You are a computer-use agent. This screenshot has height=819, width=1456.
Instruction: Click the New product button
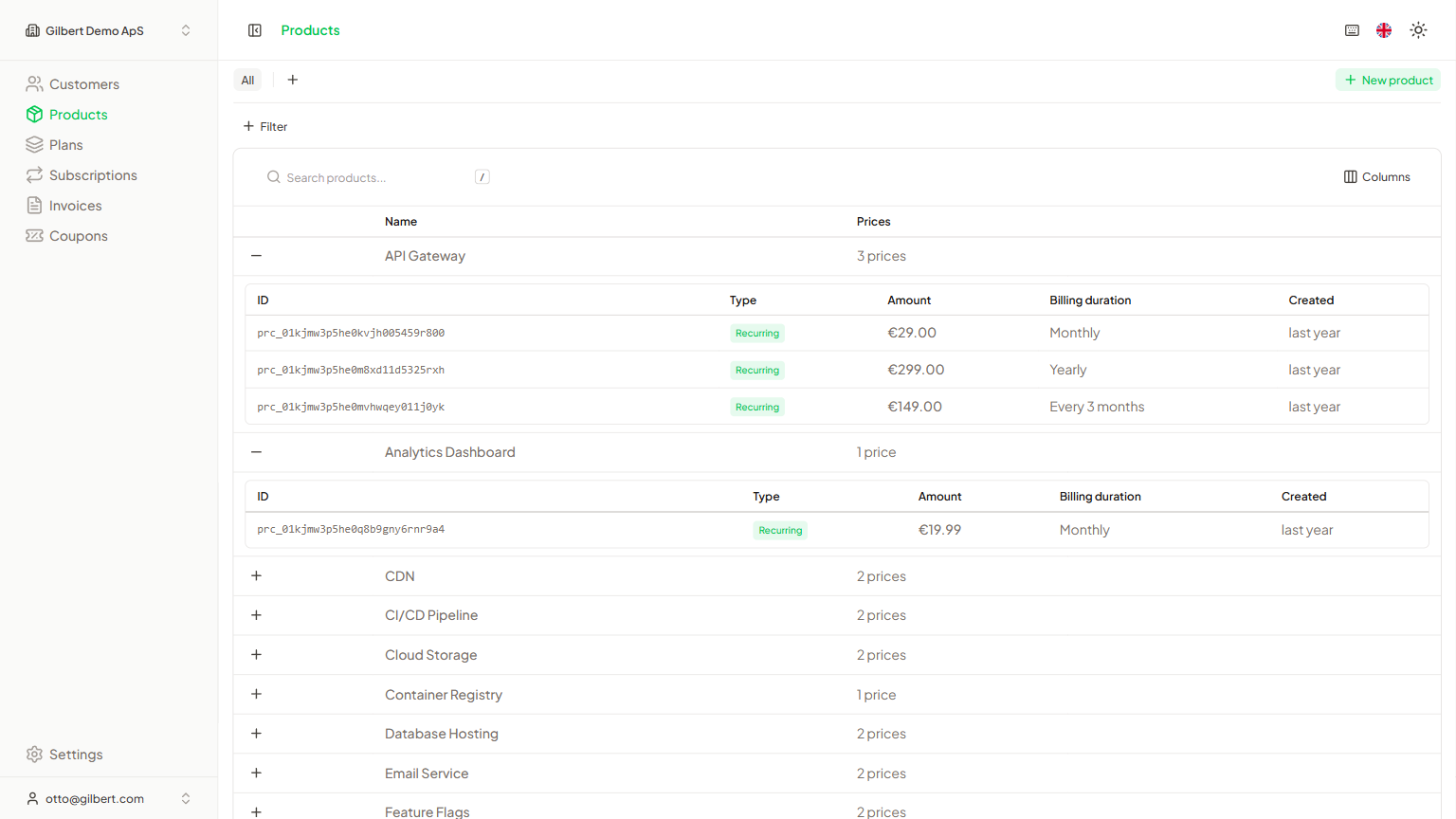pos(1388,80)
